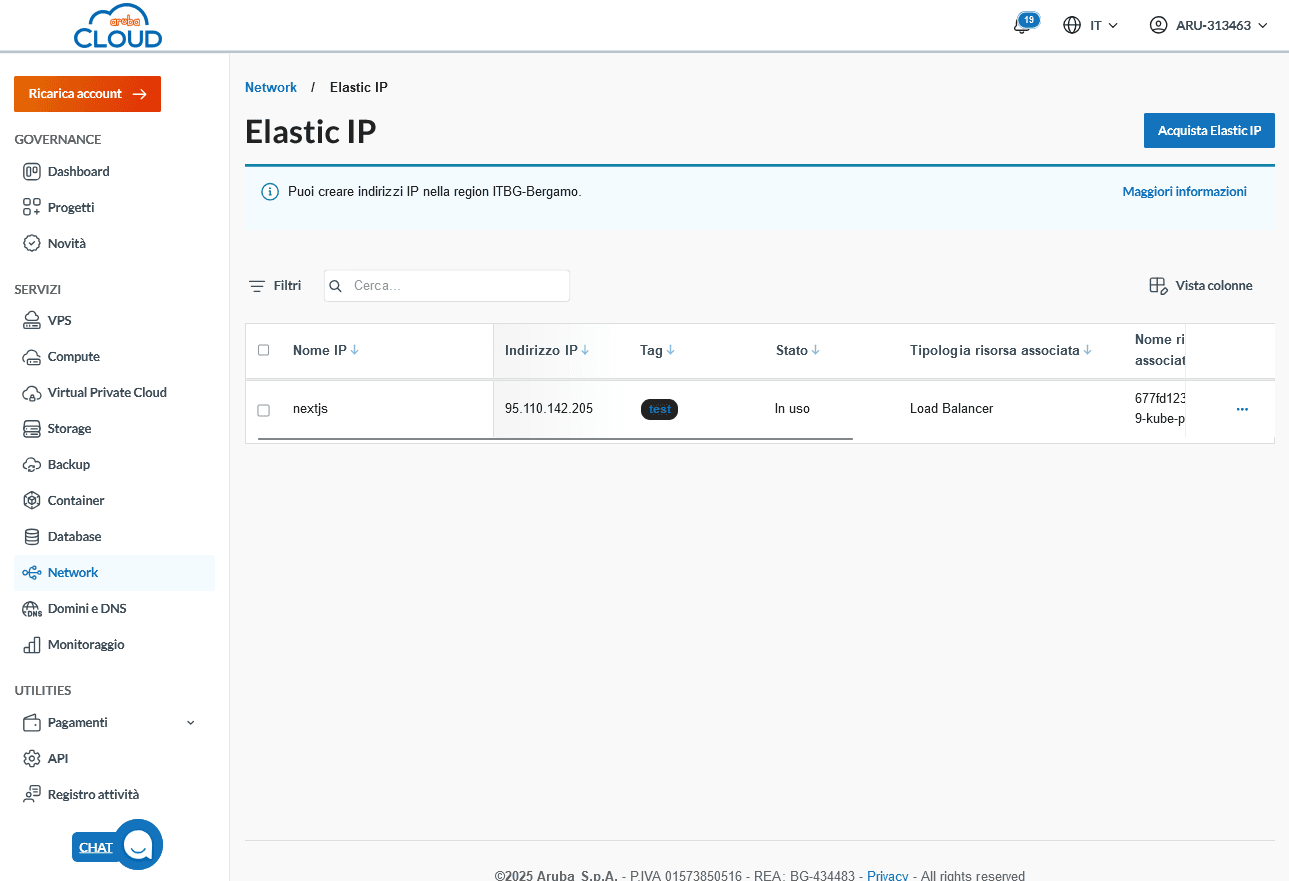This screenshot has width=1289, height=881.
Task: Click the Aruba Cloud logo
Action: pyautogui.click(x=118, y=26)
